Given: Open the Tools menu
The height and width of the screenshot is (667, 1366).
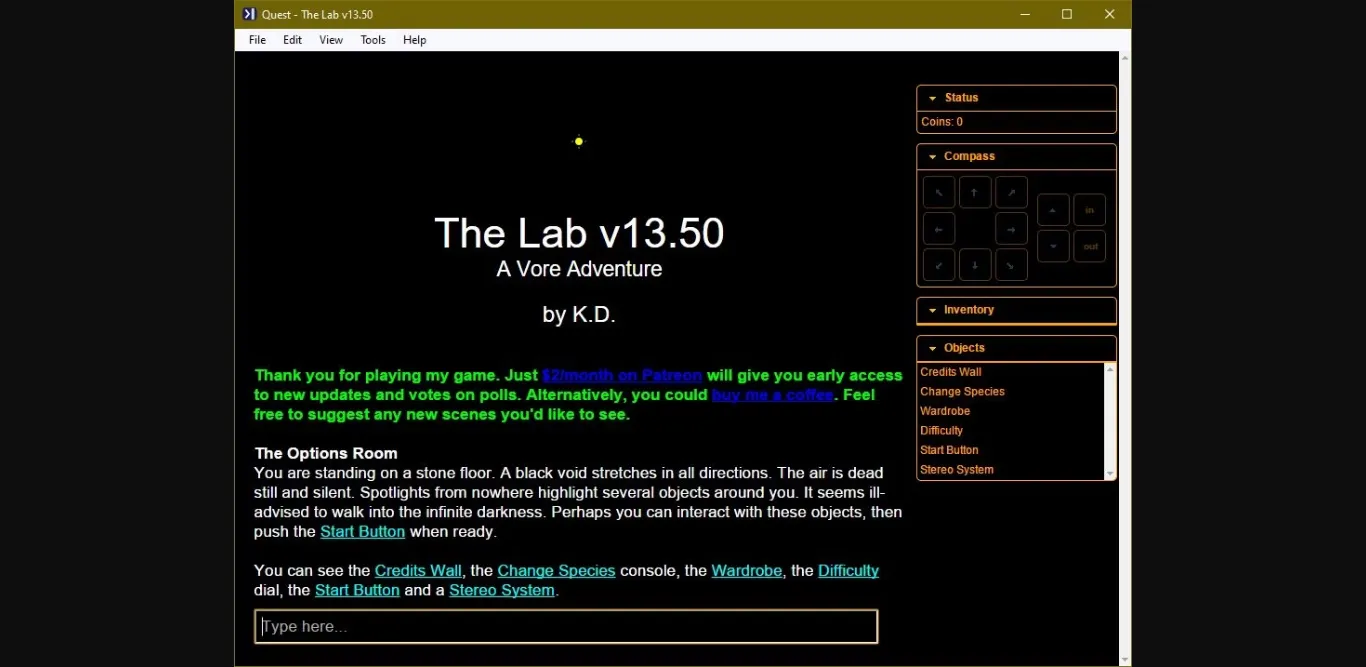Looking at the screenshot, I should [x=372, y=40].
